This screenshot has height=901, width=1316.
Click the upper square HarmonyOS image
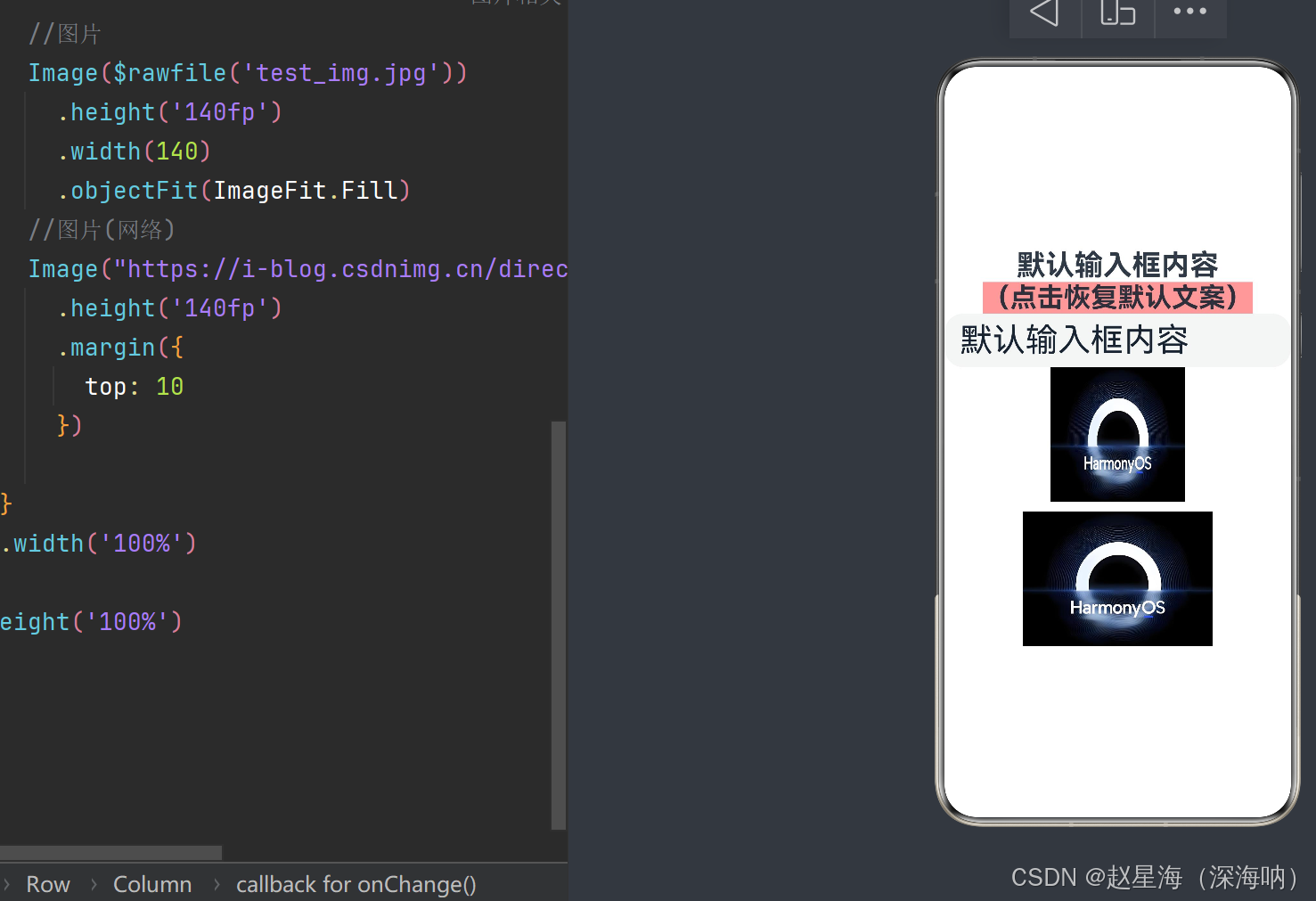pos(1117,434)
